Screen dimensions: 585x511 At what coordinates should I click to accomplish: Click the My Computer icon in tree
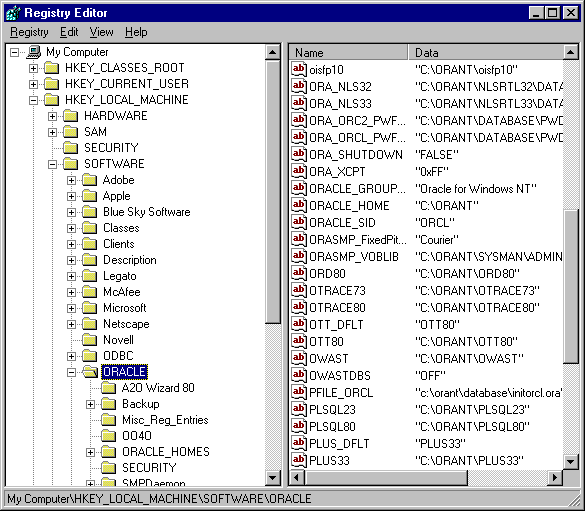(34, 52)
